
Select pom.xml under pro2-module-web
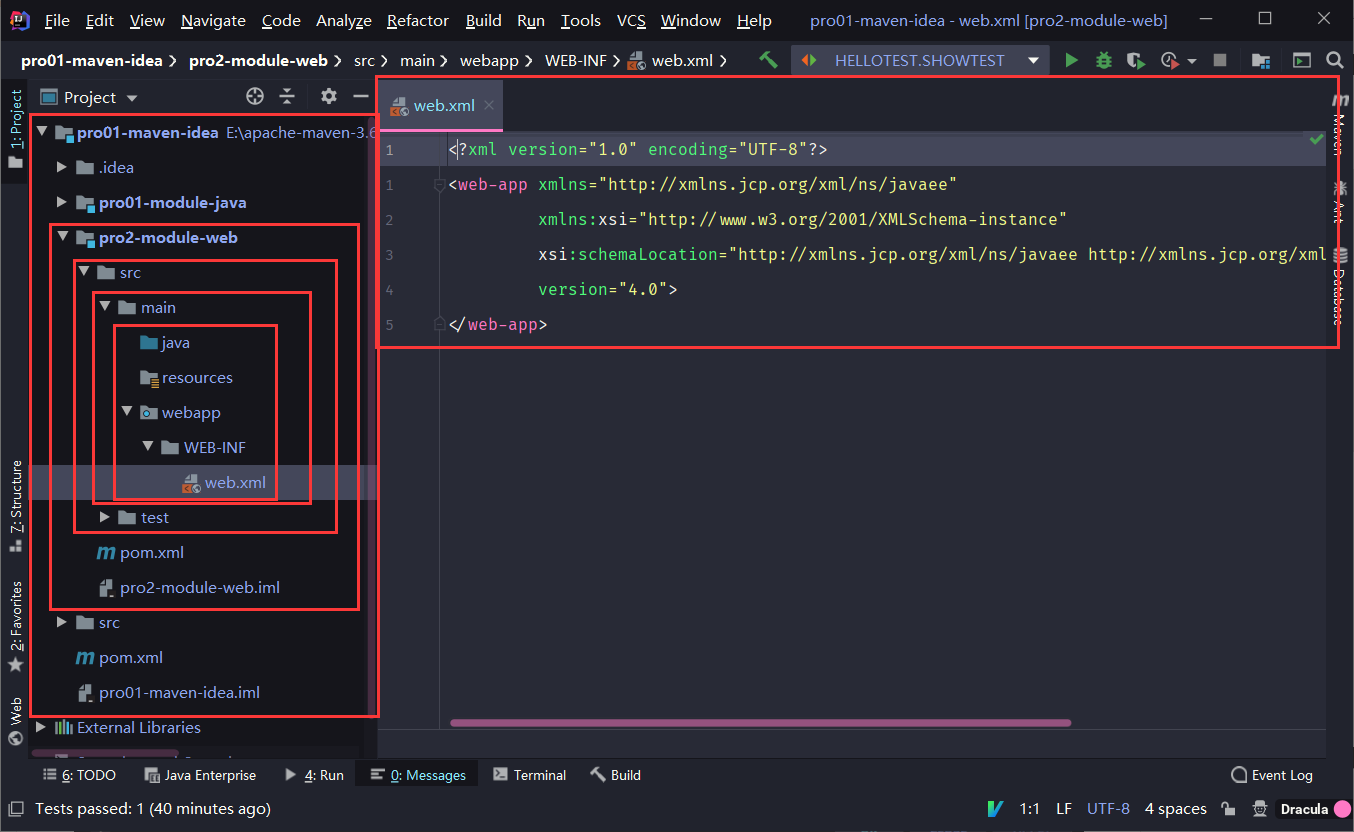pos(140,552)
